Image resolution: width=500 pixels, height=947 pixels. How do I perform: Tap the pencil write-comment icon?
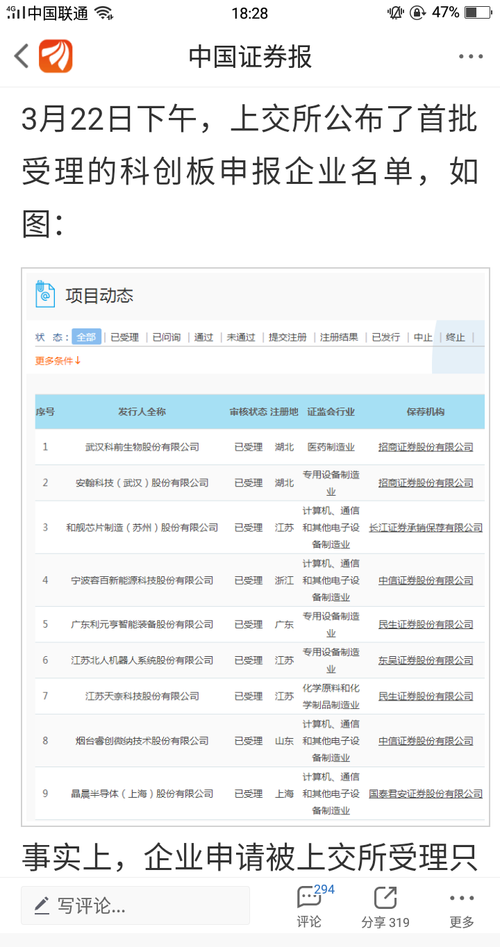(41, 905)
